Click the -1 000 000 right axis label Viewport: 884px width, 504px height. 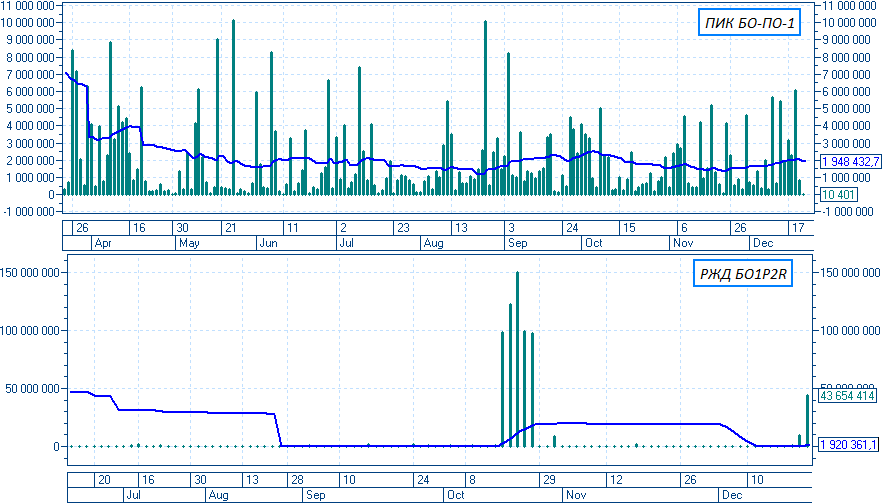pos(848,212)
